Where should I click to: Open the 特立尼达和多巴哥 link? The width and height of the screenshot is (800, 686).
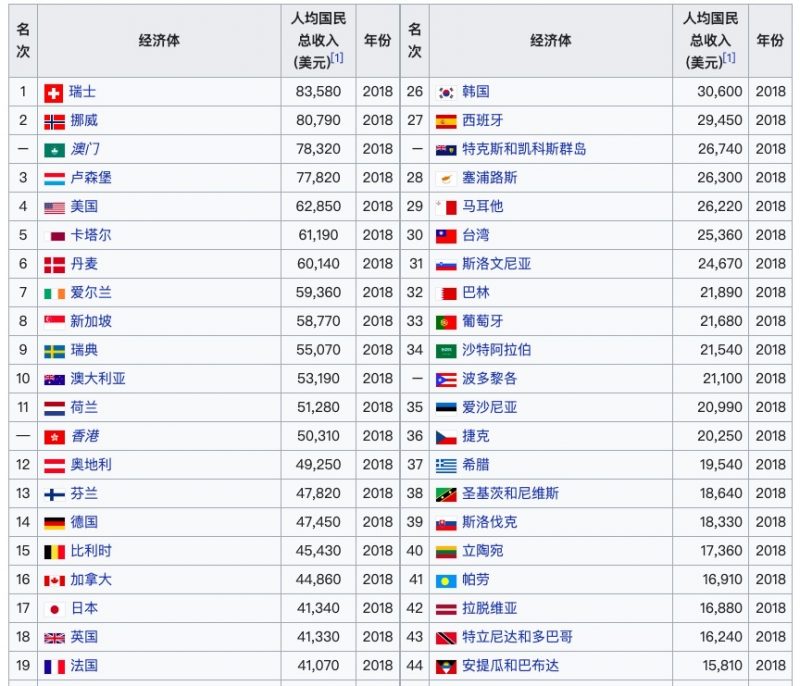517,637
